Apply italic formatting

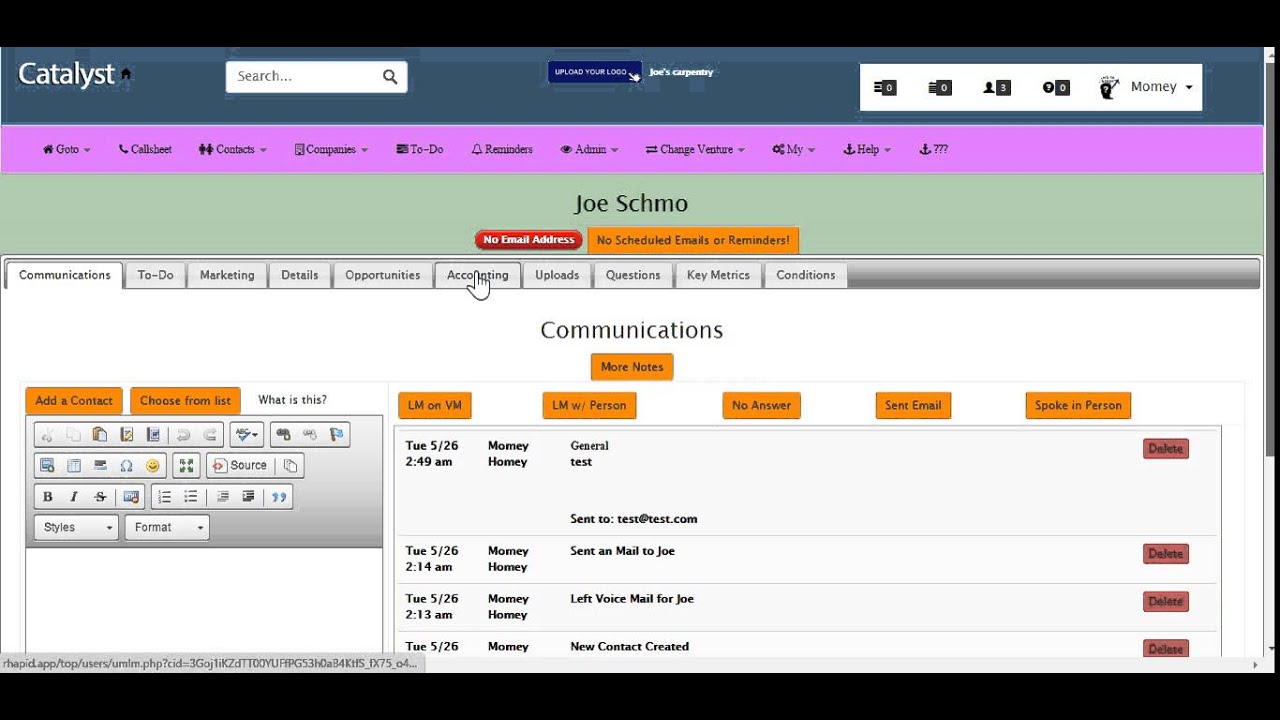(x=73, y=497)
